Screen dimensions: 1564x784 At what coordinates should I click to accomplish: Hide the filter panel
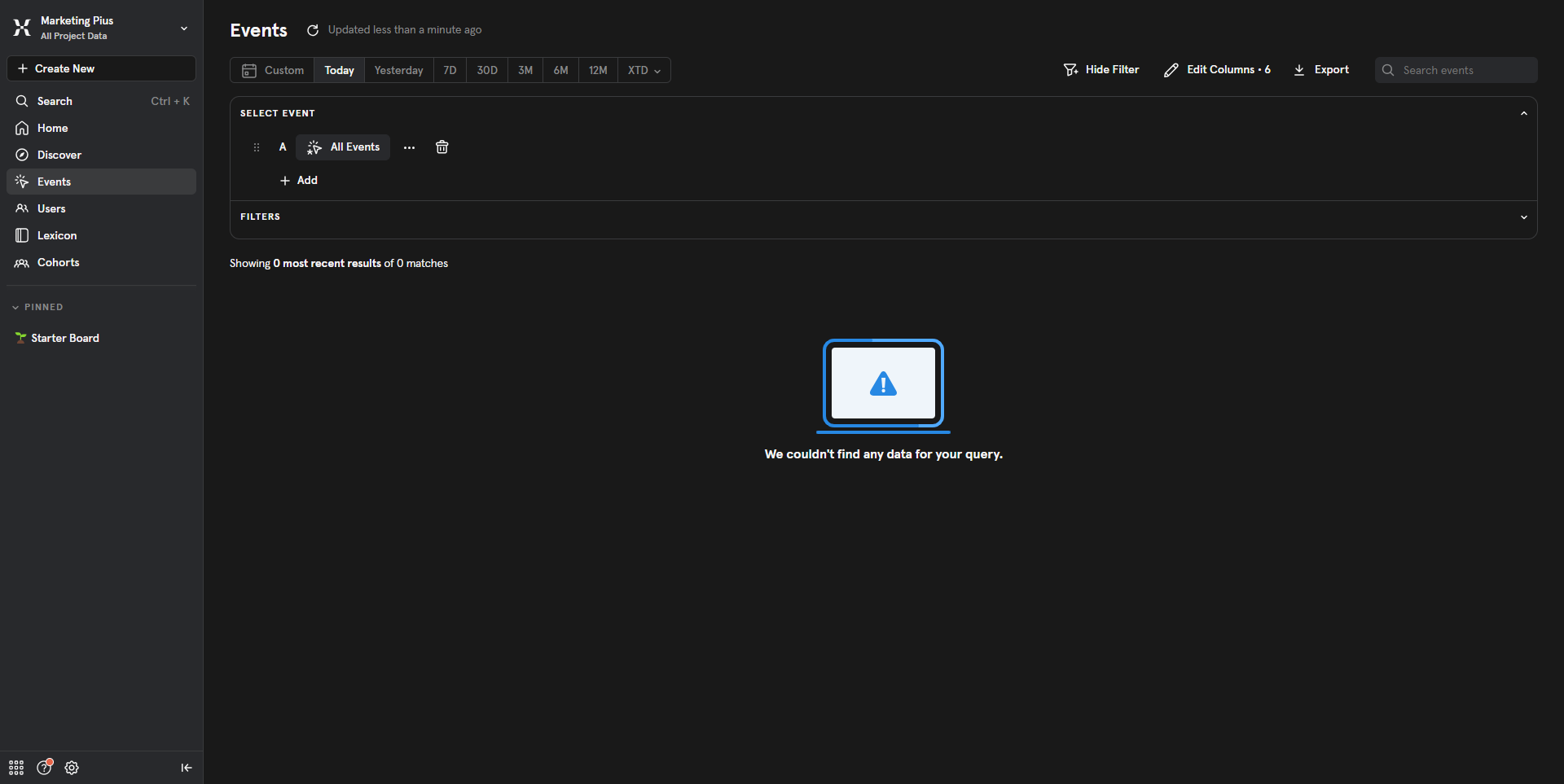point(1101,70)
